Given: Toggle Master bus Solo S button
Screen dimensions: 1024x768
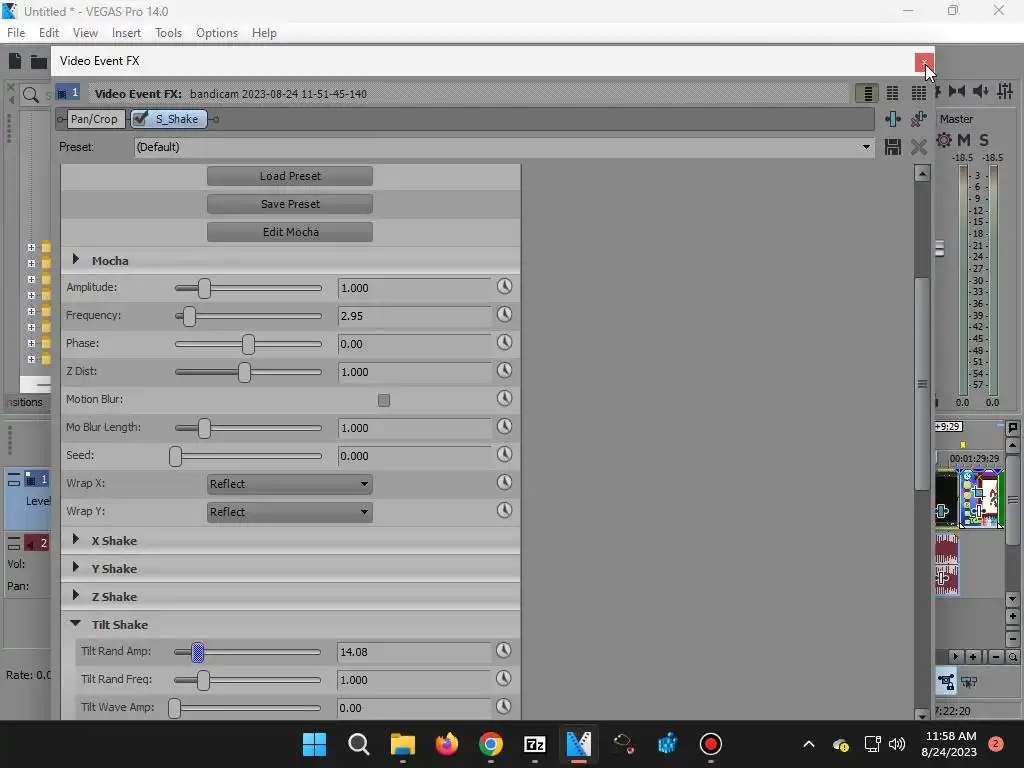Looking at the screenshot, I should click(x=984, y=140).
